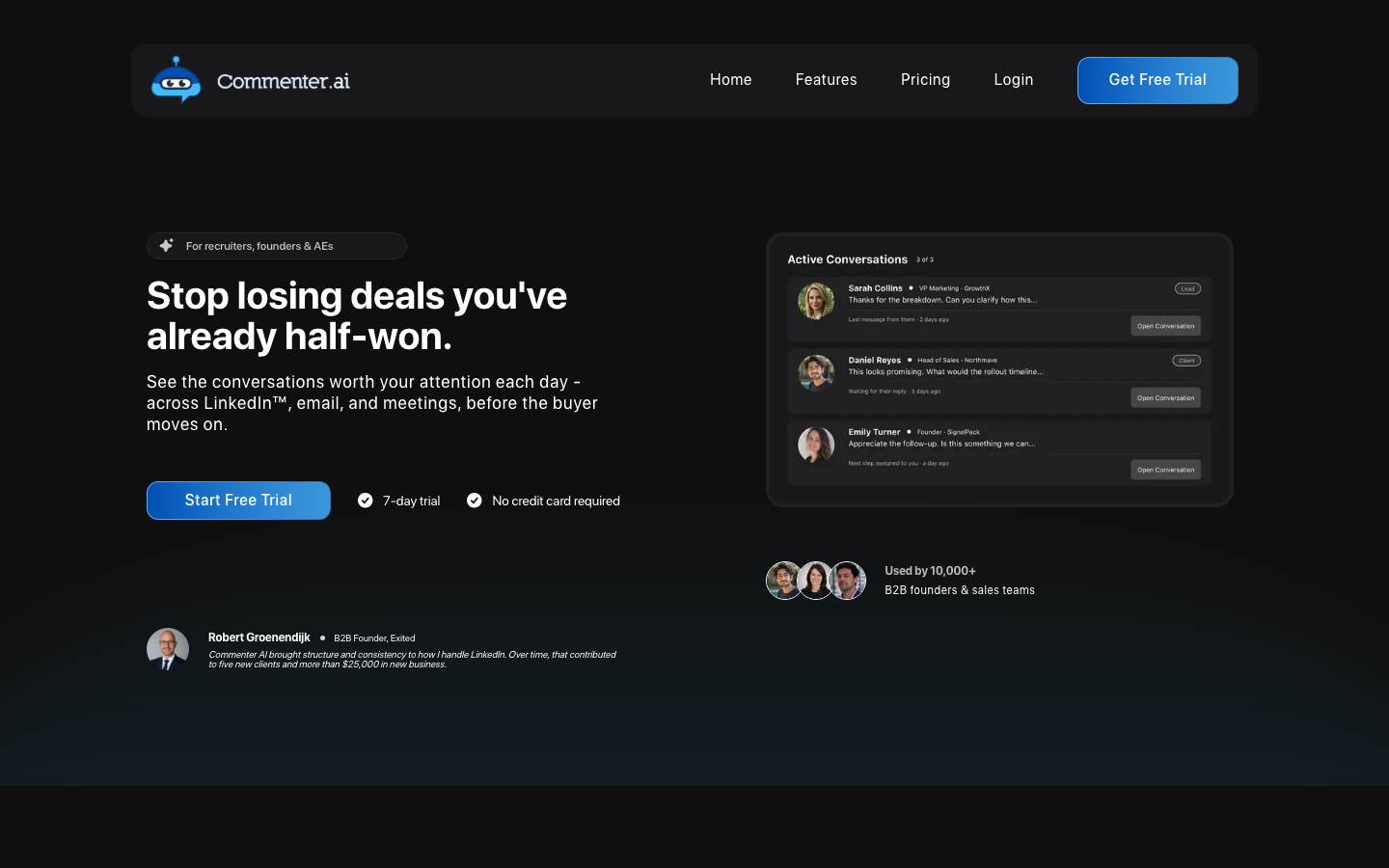The height and width of the screenshot is (868, 1389).
Task: Click the third user avatar in the social proof group
Action: [x=847, y=581]
